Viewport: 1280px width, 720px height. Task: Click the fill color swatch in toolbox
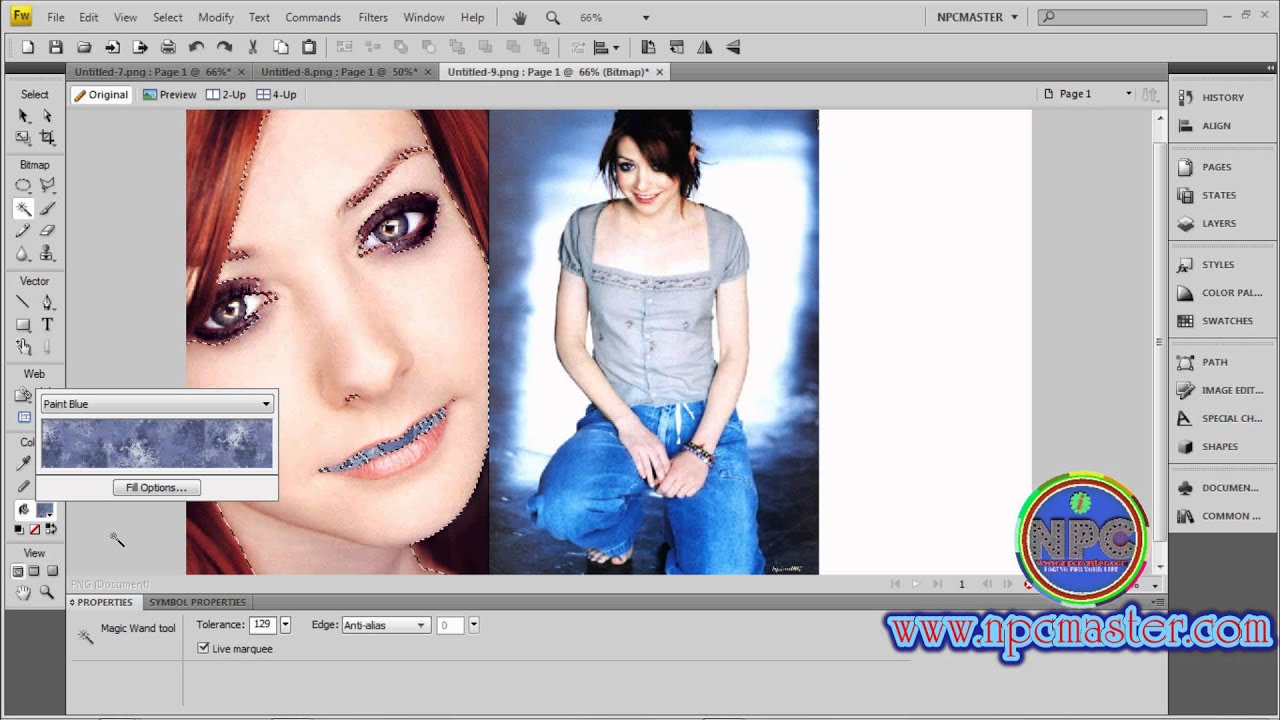tap(44, 510)
